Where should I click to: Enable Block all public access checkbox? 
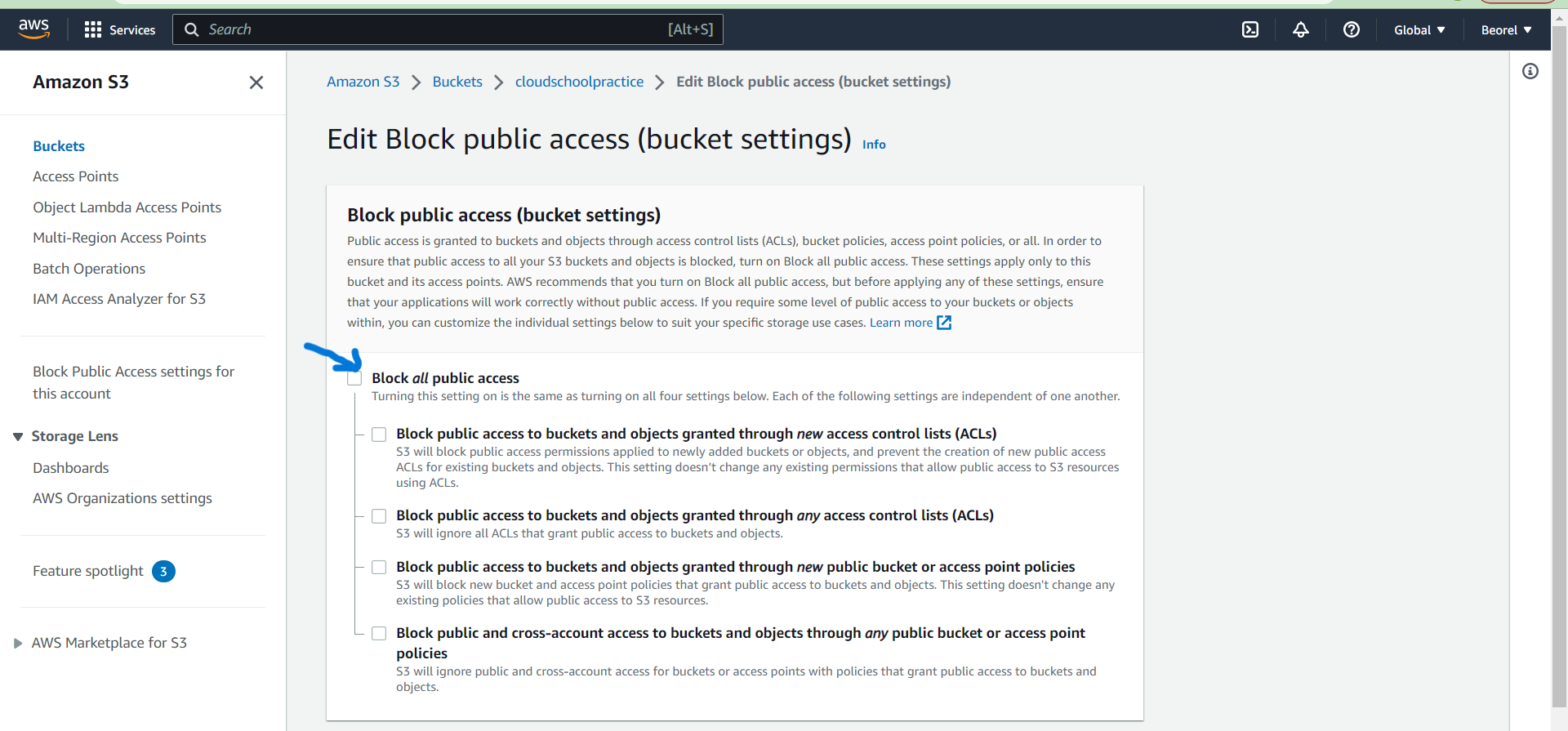(354, 378)
